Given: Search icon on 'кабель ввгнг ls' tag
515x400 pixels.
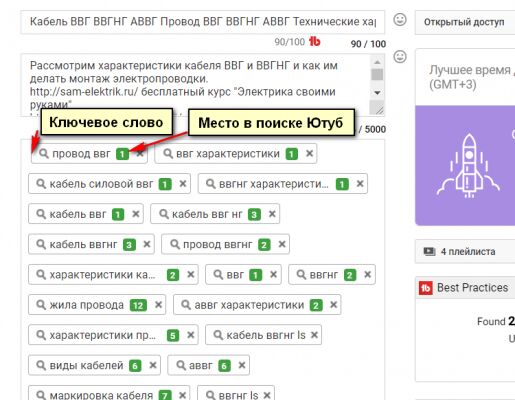Looking at the screenshot, I should (x=218, y=335).
